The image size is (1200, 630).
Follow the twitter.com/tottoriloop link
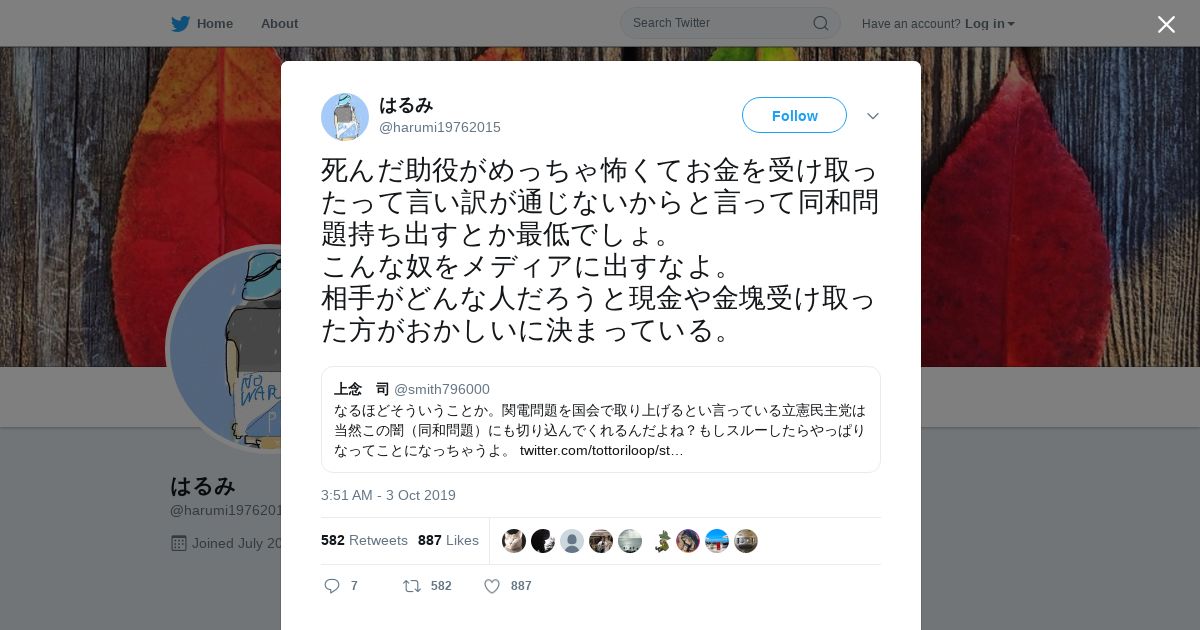tap(602, 451)
